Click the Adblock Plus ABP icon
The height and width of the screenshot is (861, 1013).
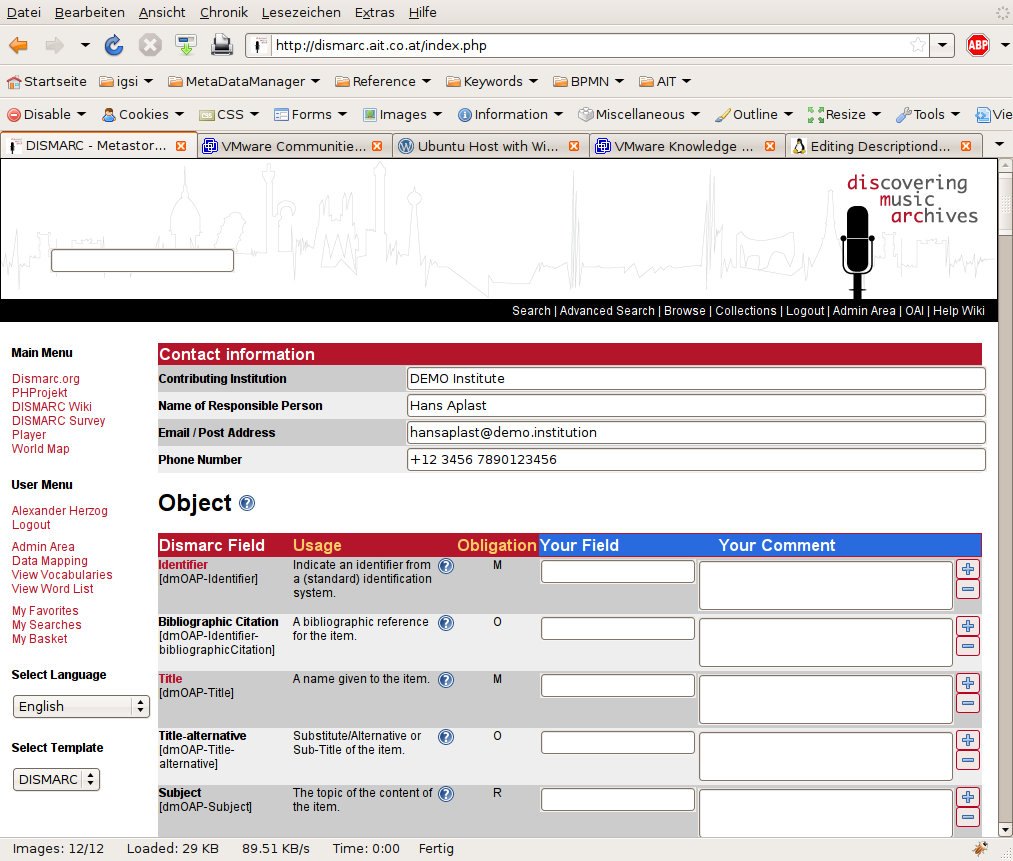coord(977,45)
